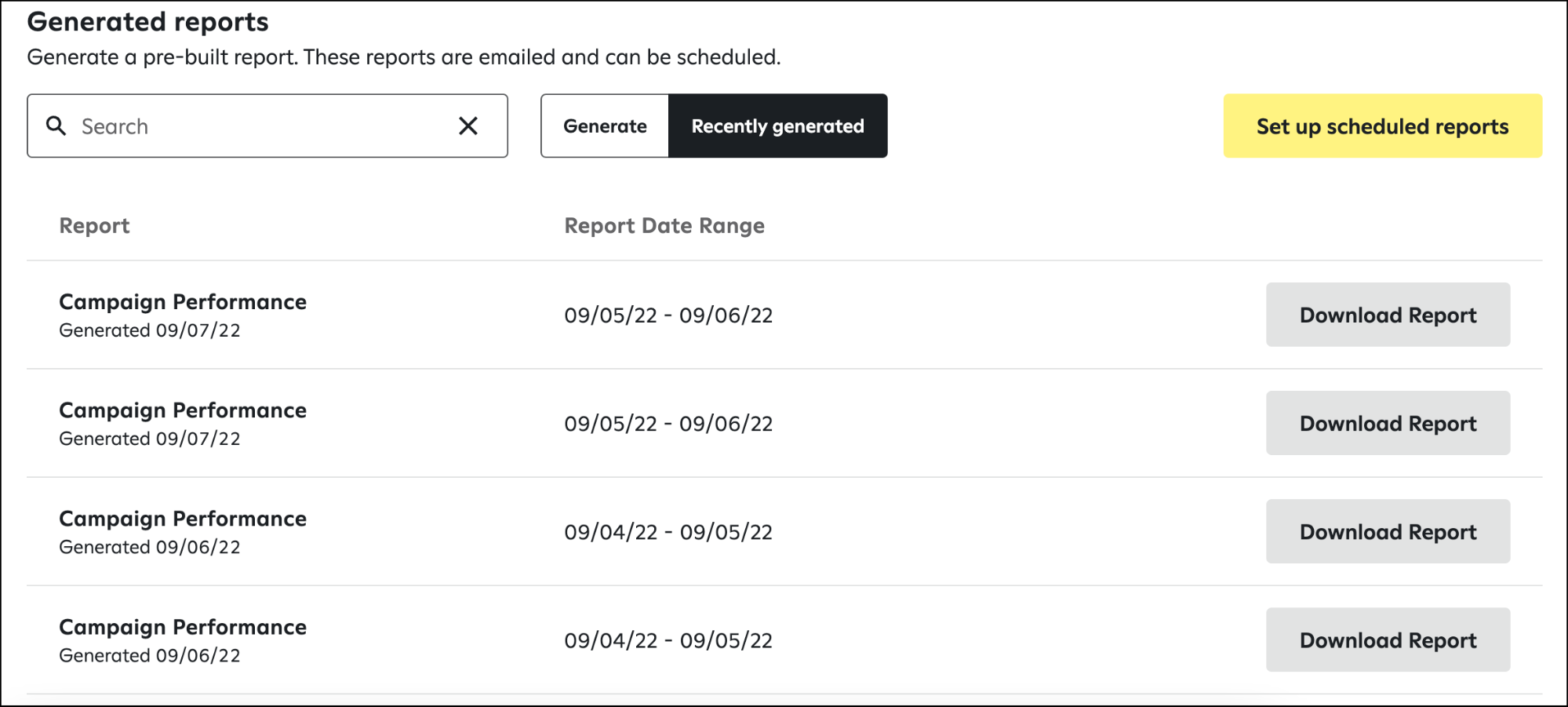Image resolution: width=1568 pixels, height=707 pixels.
Task: Clear the search field with the X icon
Action: 468,126
